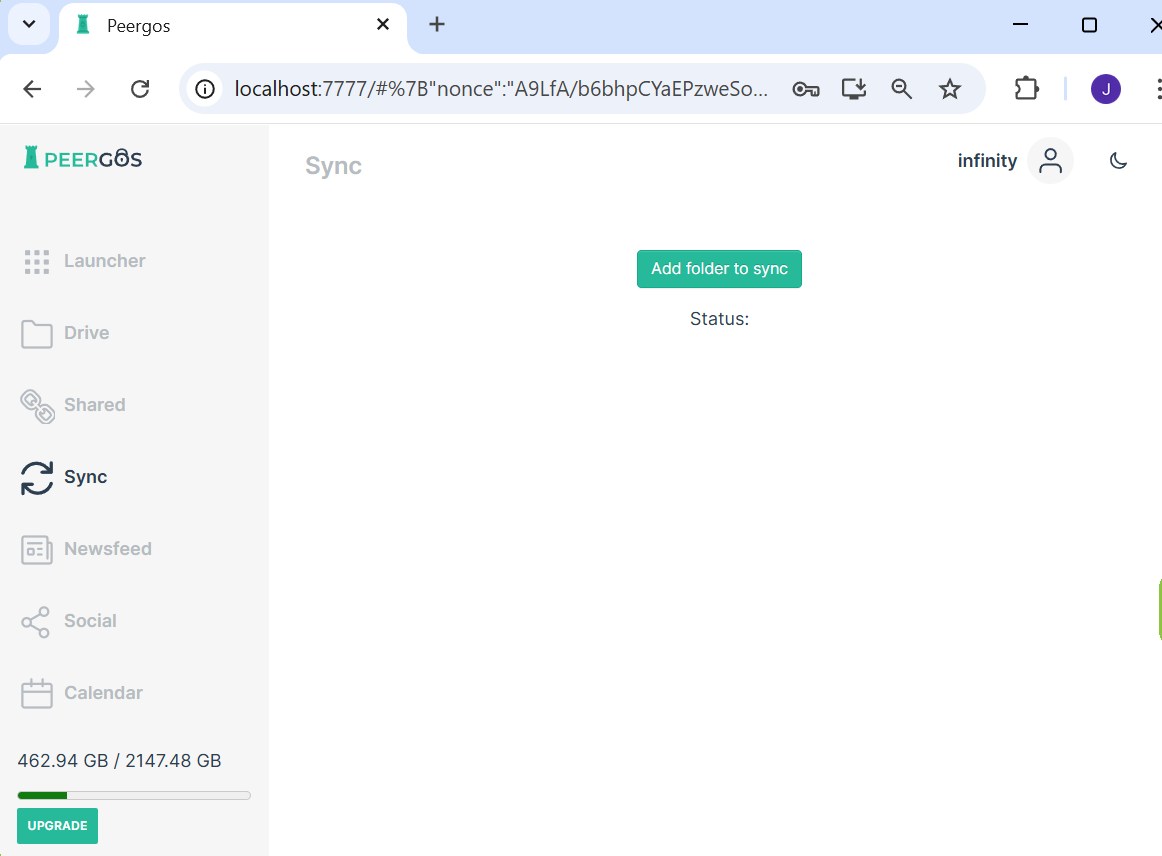Select the Sync icon in sidebar
This screenshot has height=856, width=1162.
[36, 477]
